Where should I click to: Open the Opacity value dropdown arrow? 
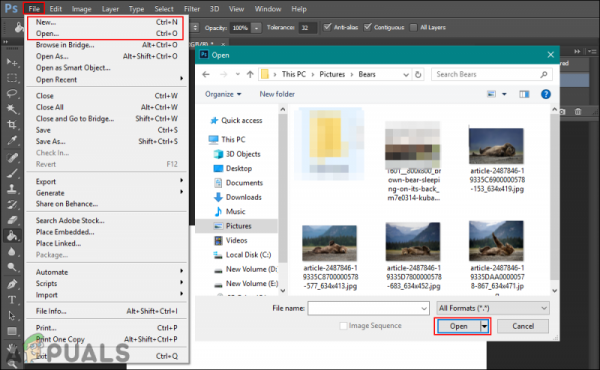coord(256,28)
